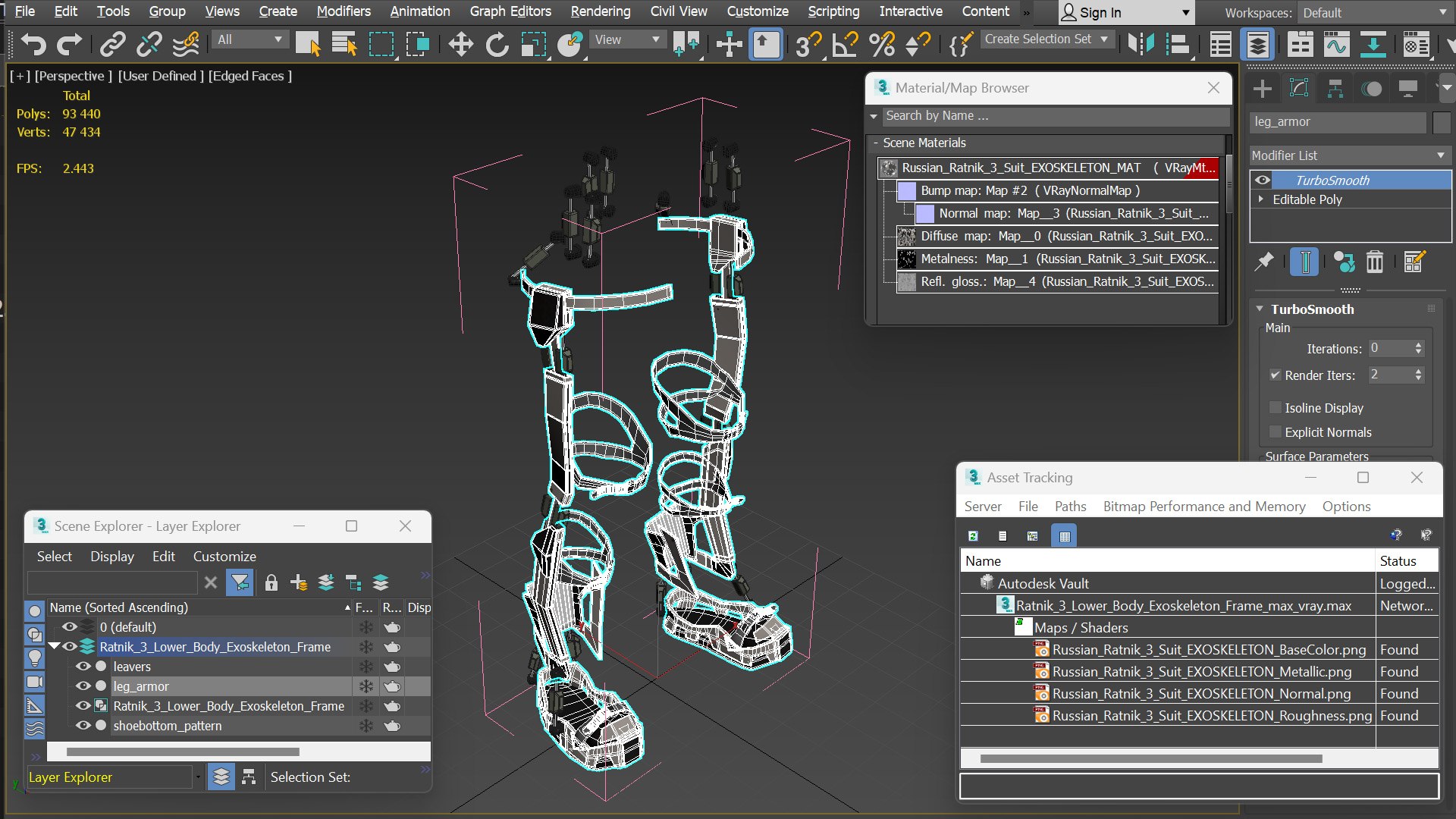This screenshot has width=1456, height=819.
Task: Click the Search by Name field
Action: [x=1056, y=116]
